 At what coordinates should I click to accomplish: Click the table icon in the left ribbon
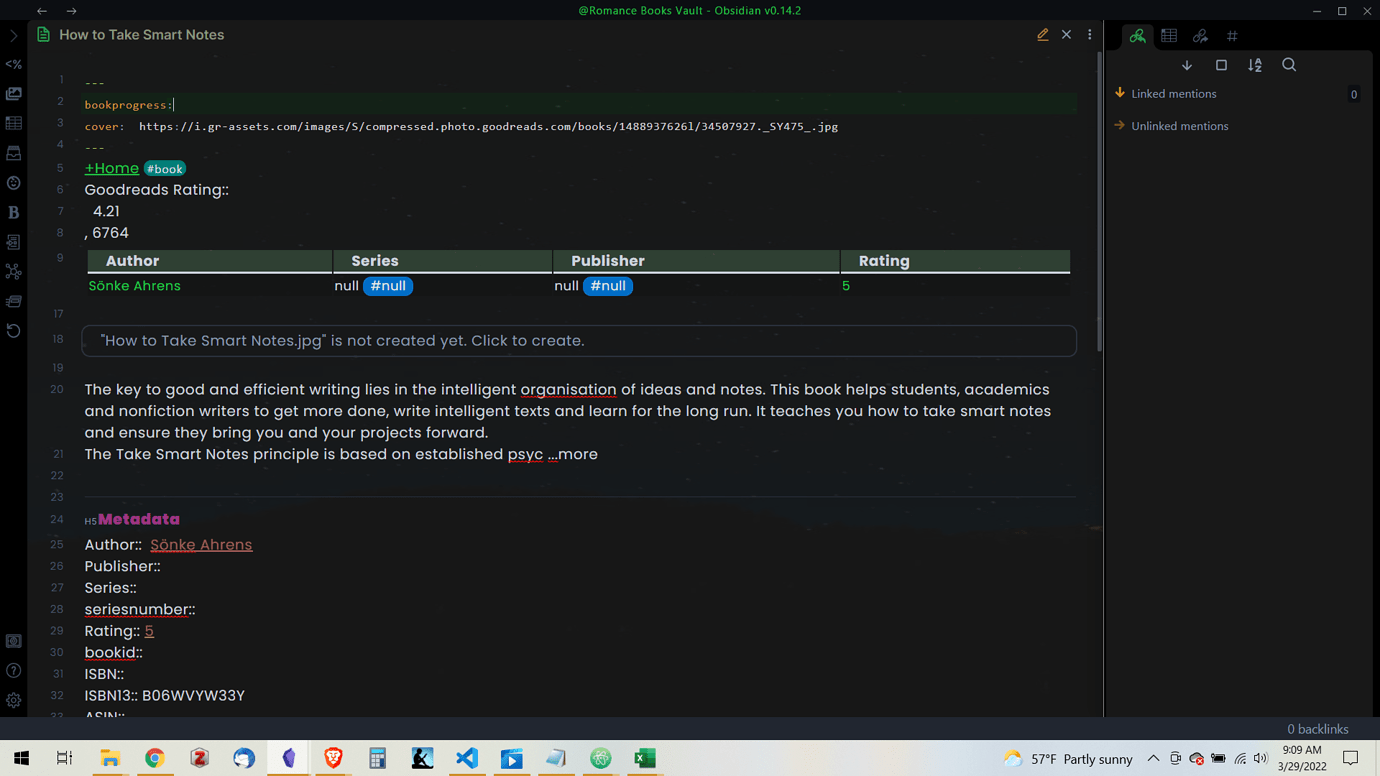[x=13, y=123]
